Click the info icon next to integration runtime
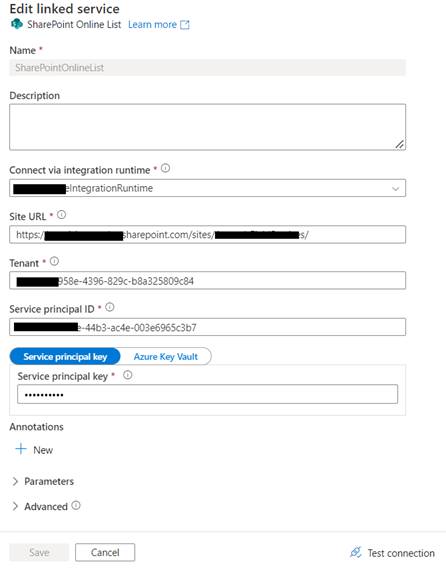This screenshot has width=446, height=570. 165,168
